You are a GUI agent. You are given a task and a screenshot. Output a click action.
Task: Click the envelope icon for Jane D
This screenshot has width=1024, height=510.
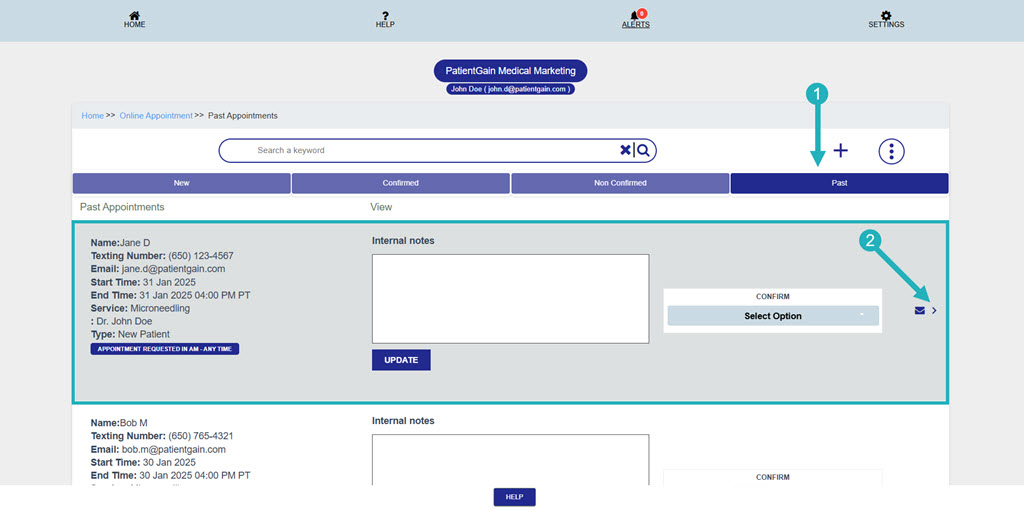click(x=919, y=311)
